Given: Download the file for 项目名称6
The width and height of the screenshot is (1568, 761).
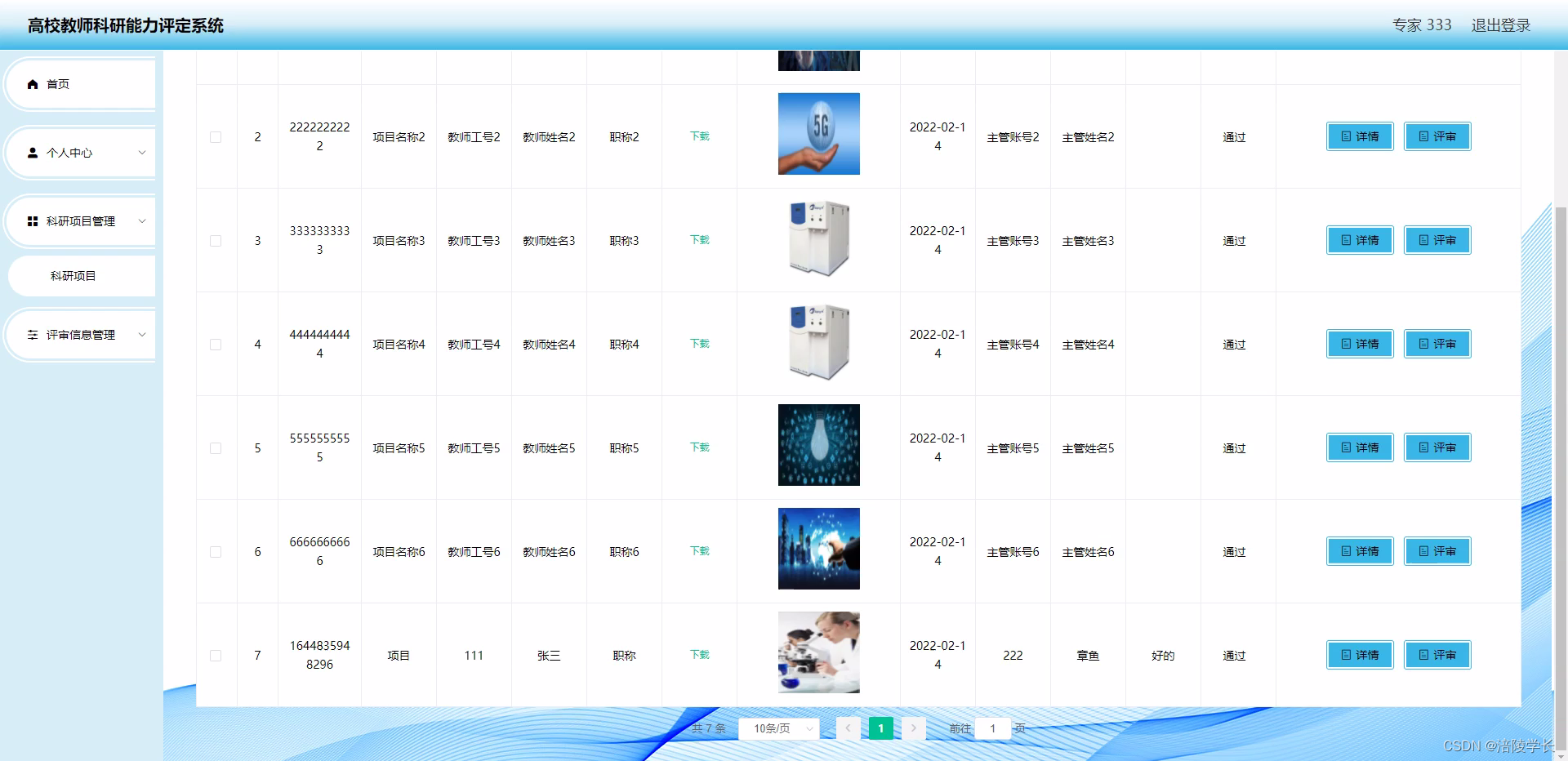Looking at the screenshot, I should (699, 550).
